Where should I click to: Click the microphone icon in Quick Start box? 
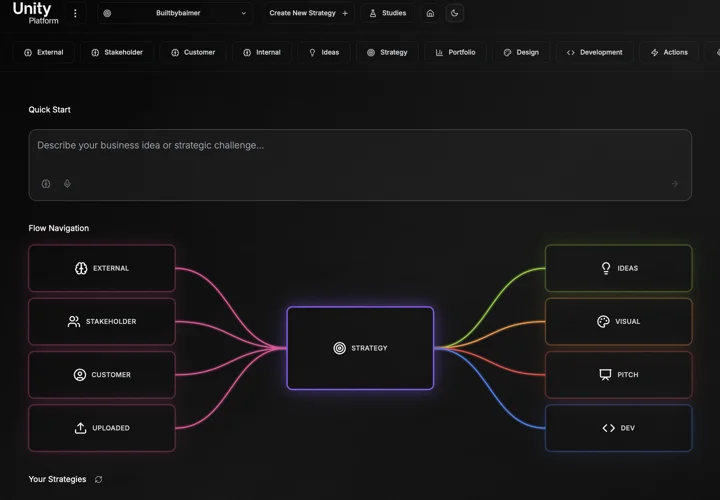pyautogui.click(x=67, y=184)
